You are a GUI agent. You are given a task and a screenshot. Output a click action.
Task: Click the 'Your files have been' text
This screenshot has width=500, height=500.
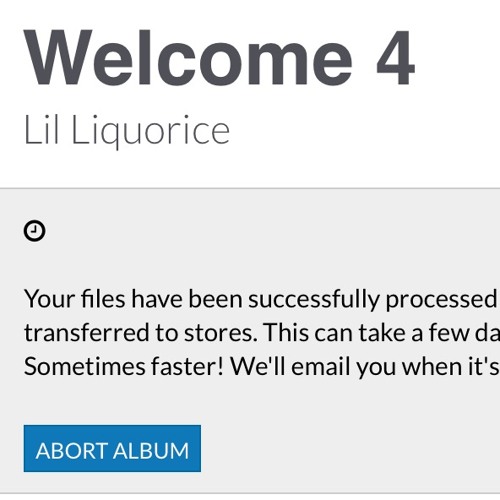pos(133,299)
